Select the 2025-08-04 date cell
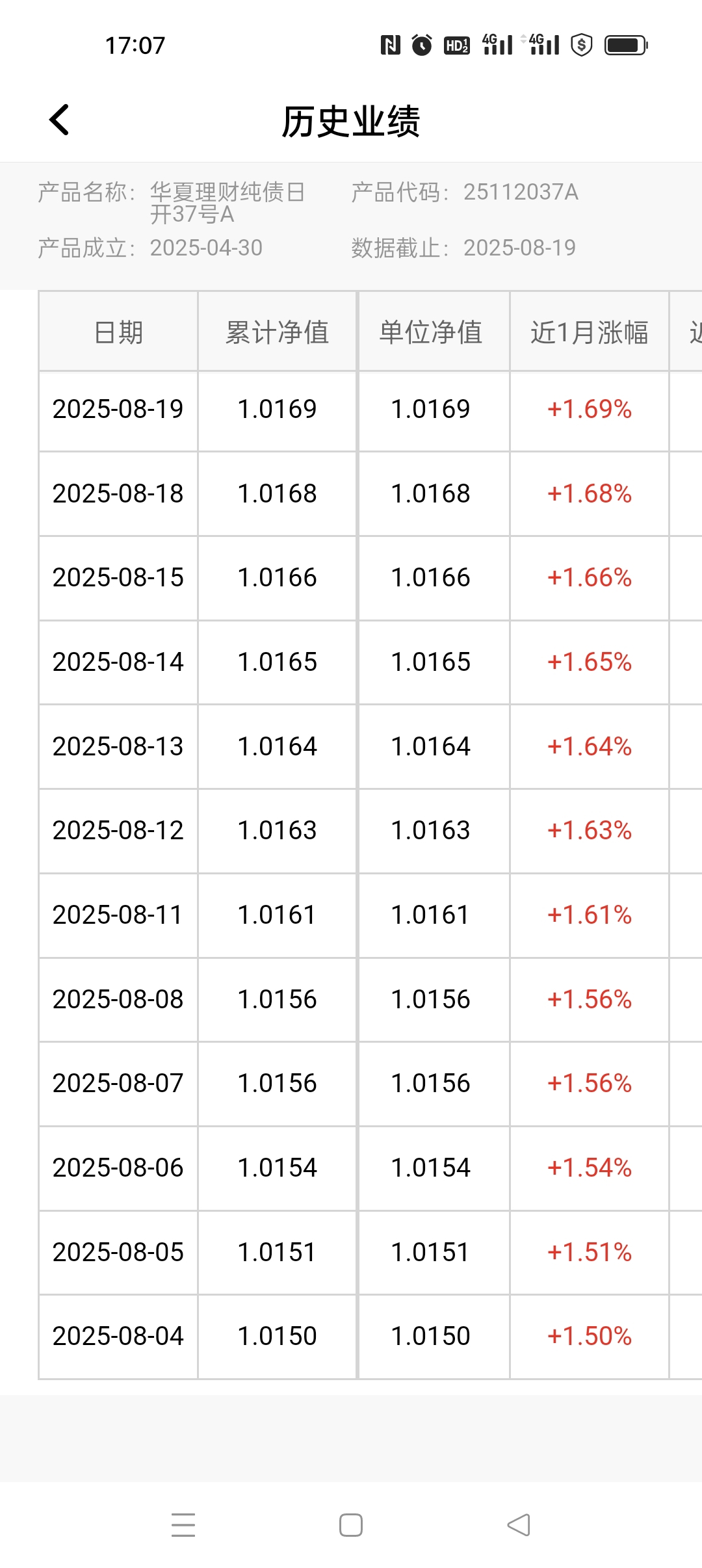 (118, 1337)
